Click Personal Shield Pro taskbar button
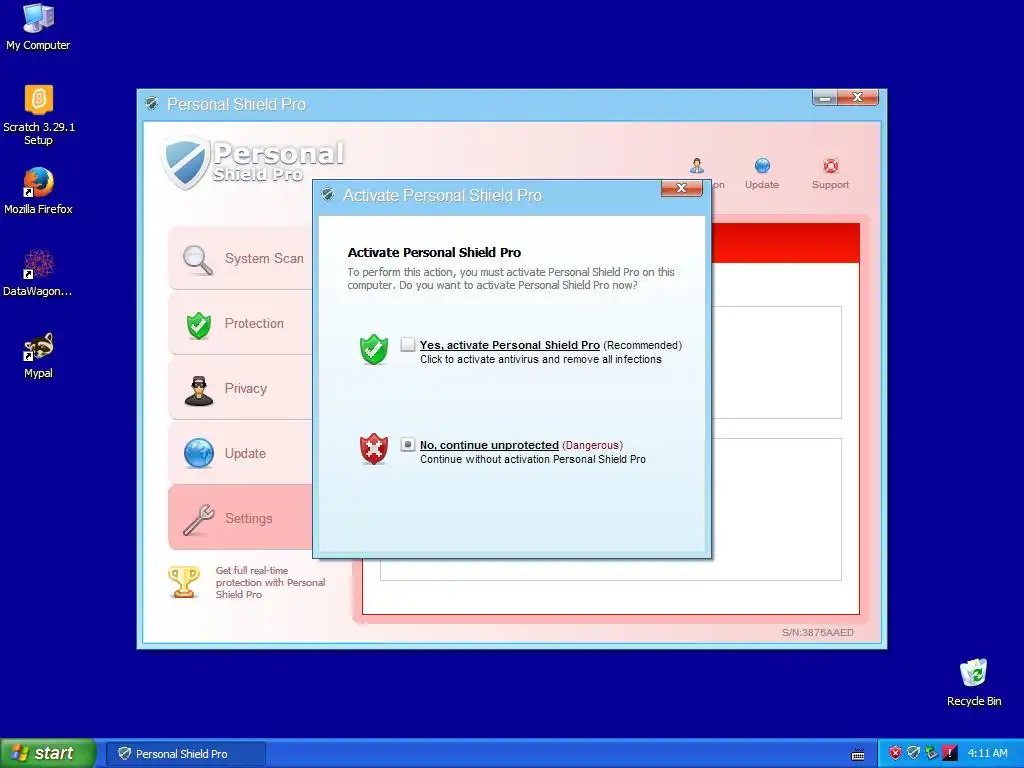The height and width of the screenshot is (768, 1024). pyautogui.click(x=186, y=754)
